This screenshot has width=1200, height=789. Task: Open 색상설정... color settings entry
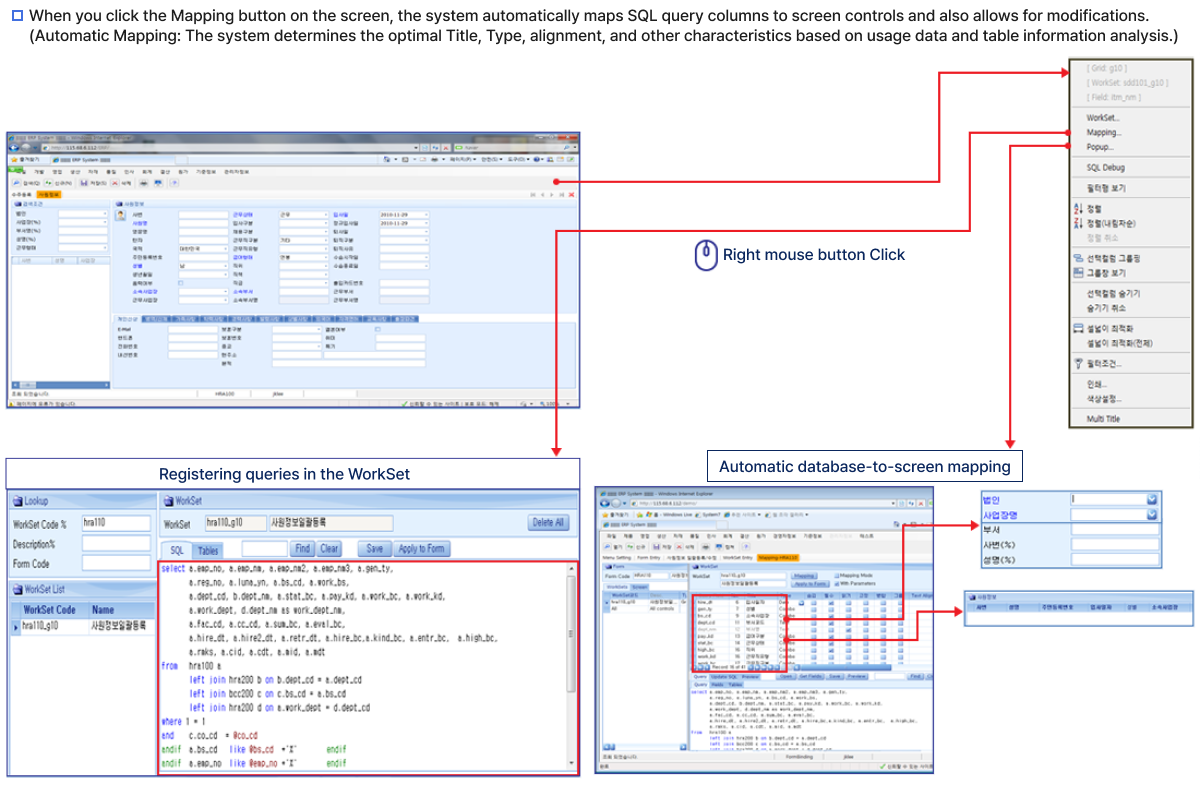[x=1104, y=399]
